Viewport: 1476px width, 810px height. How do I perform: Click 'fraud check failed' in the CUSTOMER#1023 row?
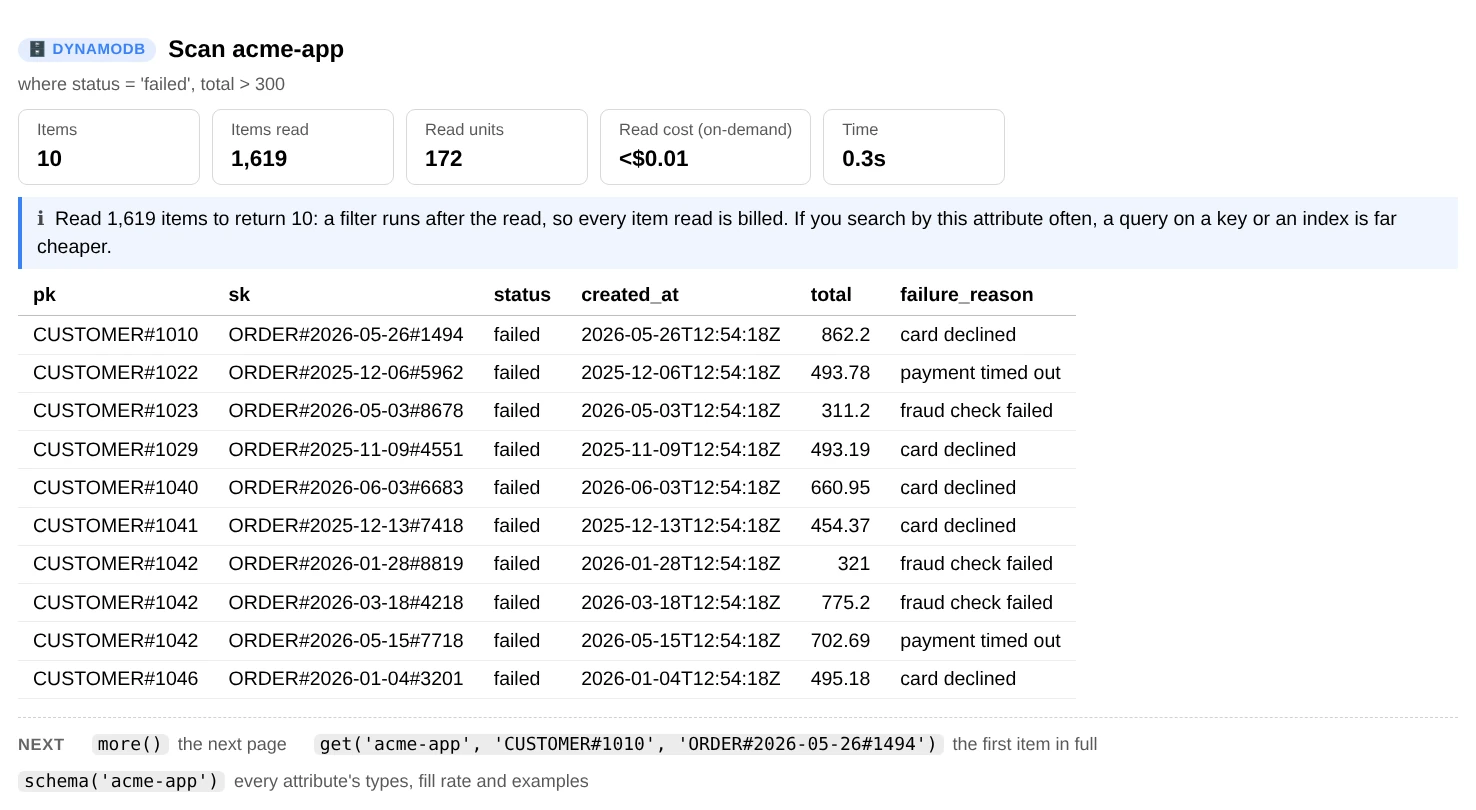click(976, 411)
